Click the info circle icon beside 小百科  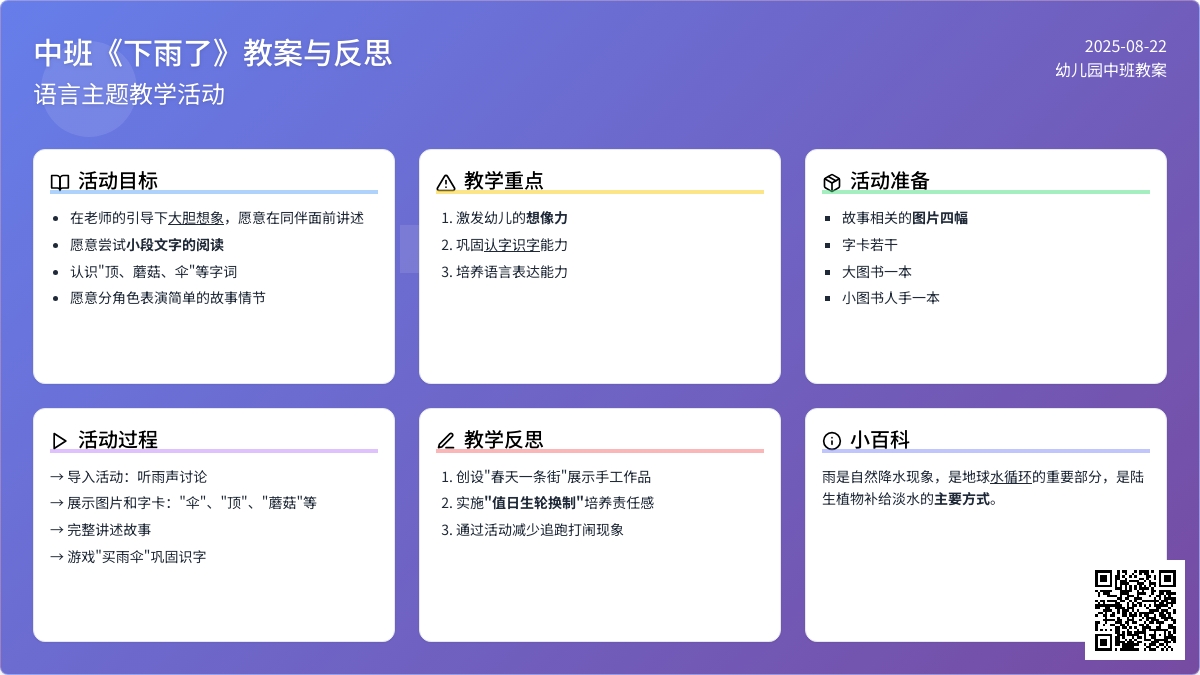click(x=832, y=441)
